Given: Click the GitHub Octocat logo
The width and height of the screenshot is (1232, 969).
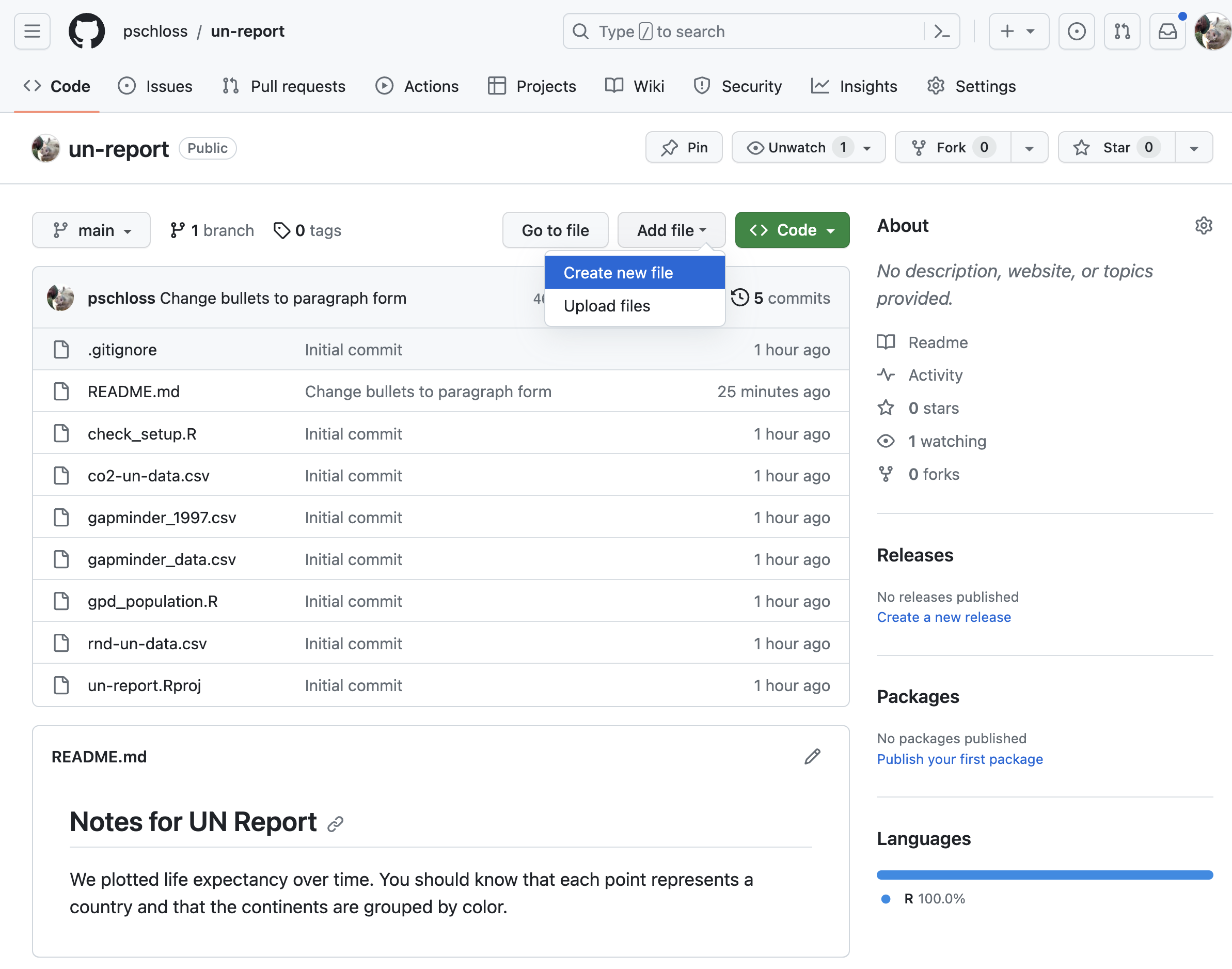Looking at the screenshot, I should click(86, 31).
